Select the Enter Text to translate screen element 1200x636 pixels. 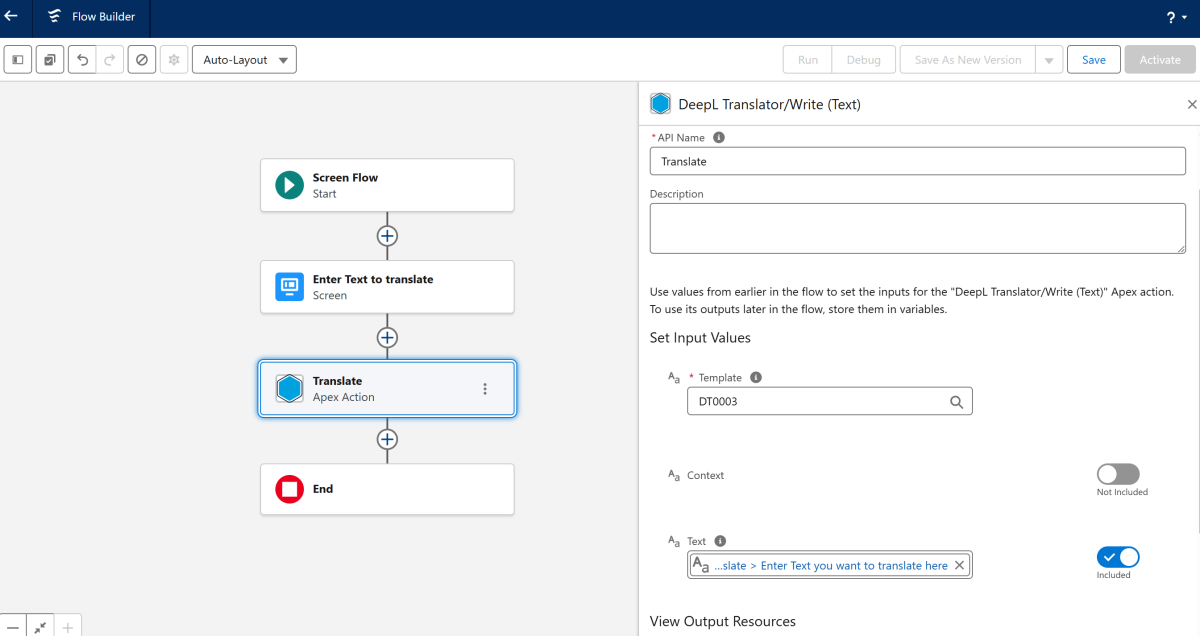coord(387,287)
